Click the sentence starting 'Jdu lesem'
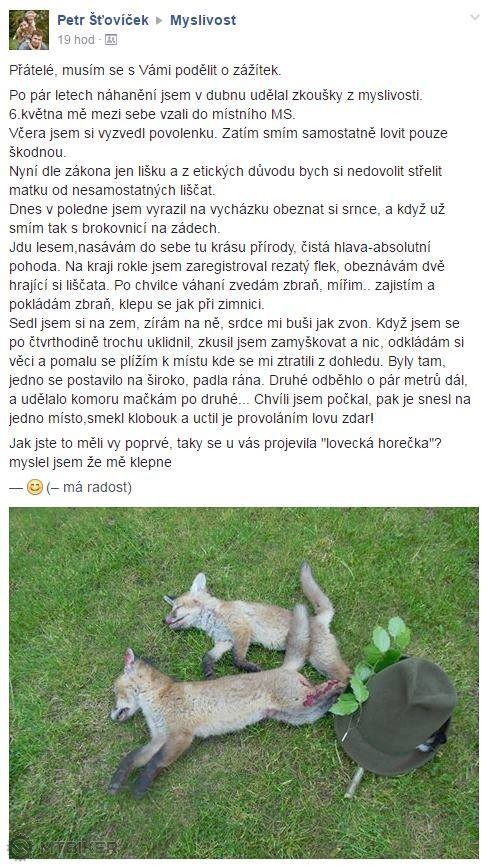The image size is (488, 867). coord(220,247)
